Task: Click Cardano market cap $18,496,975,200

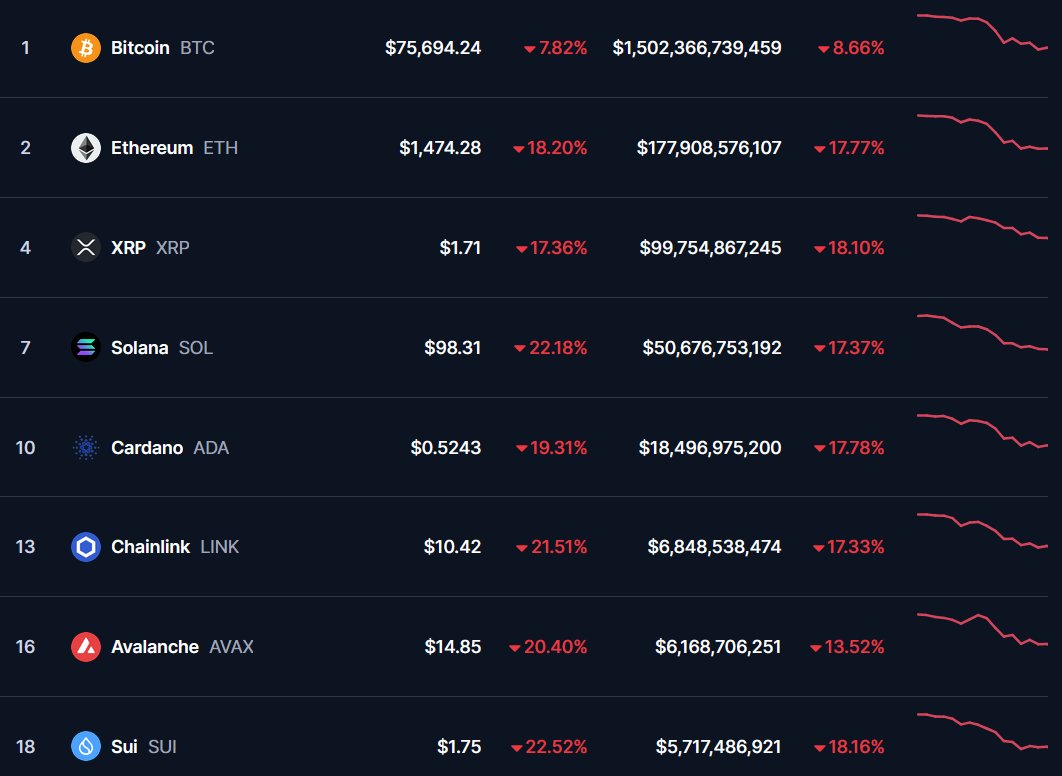Action: click(x=710, y=448)
